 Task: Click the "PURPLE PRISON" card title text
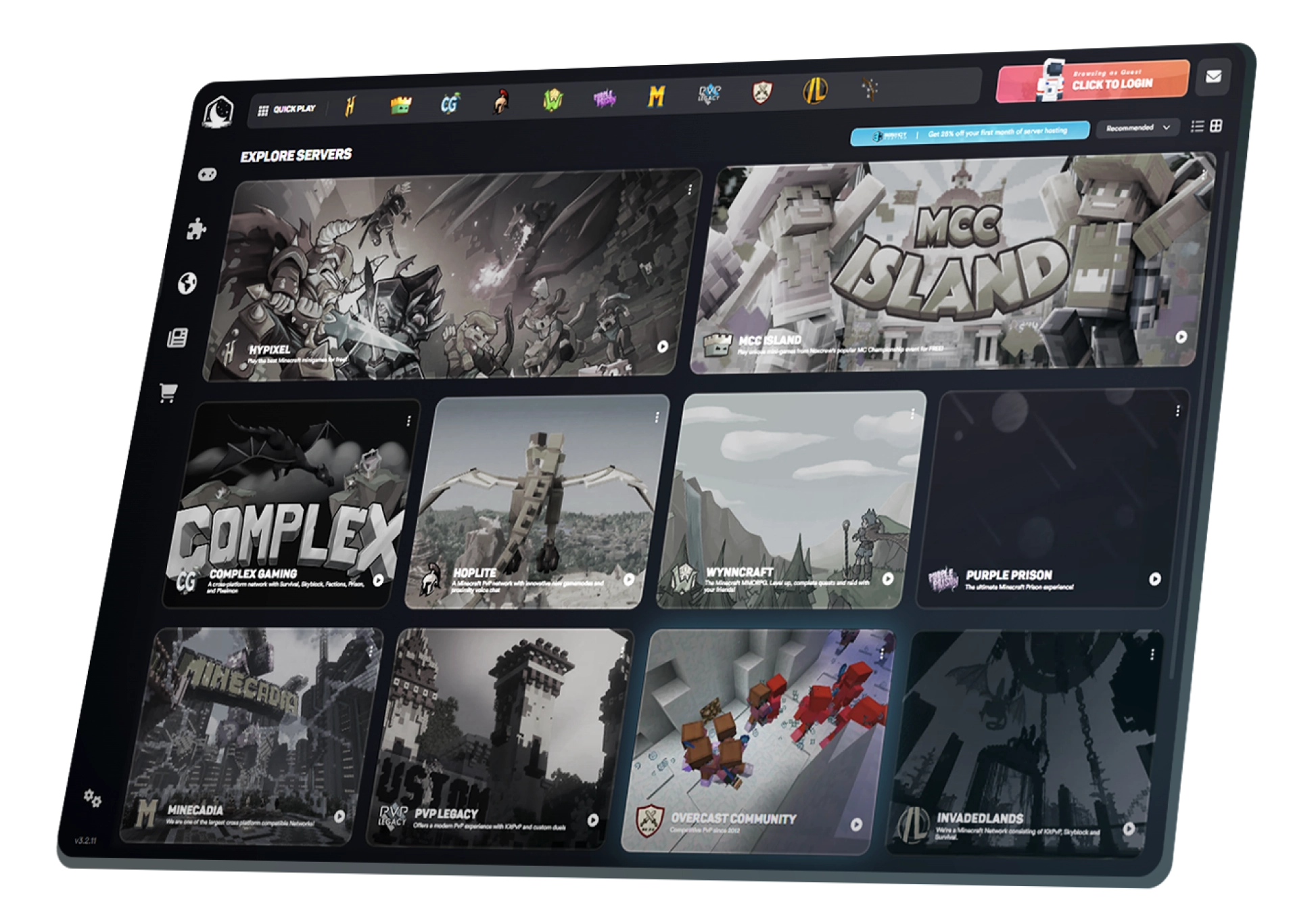point(1009,575)
